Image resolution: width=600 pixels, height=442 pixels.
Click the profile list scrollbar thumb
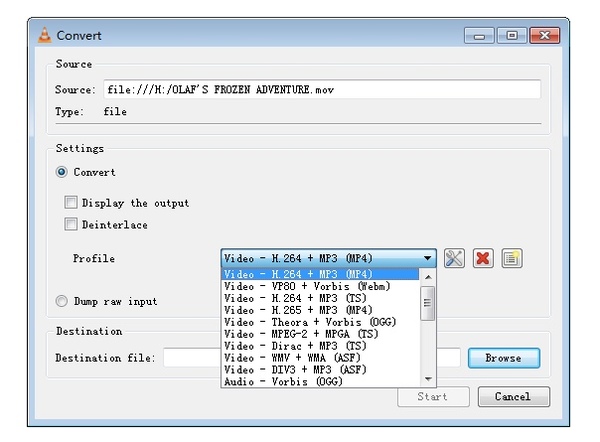(x=427, y=303)
